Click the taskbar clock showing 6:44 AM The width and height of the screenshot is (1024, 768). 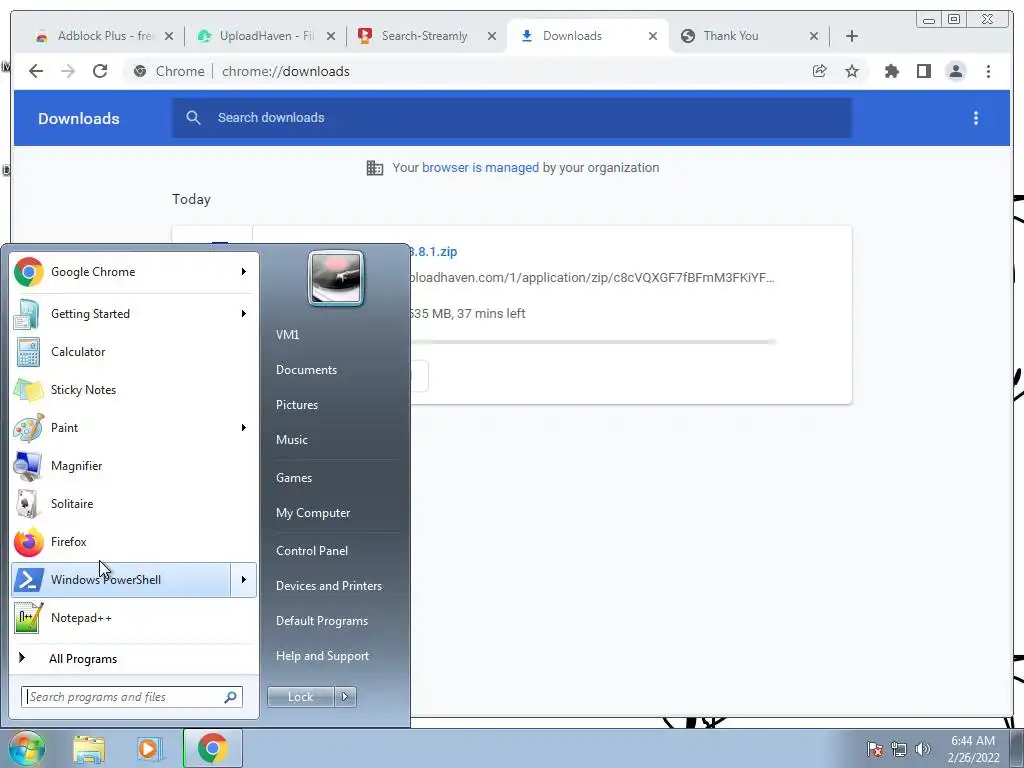[x=973, y=749]
